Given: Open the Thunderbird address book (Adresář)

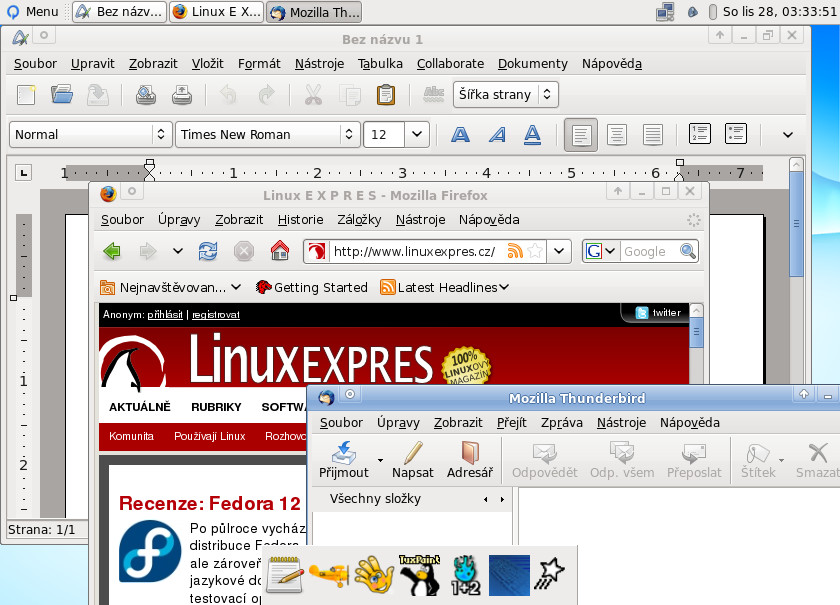Looking at the screenshot, I should coord(469,460).
